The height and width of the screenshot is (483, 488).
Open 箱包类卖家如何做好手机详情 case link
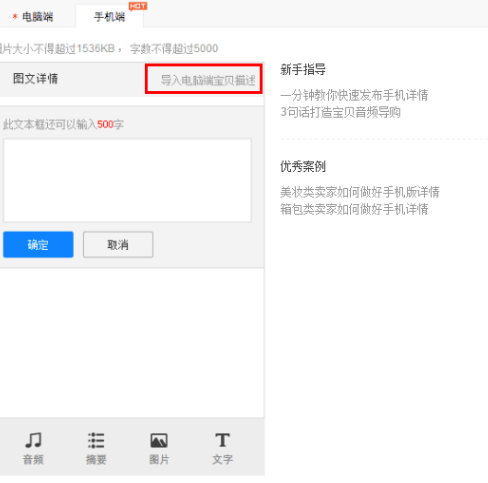(354, 209)
